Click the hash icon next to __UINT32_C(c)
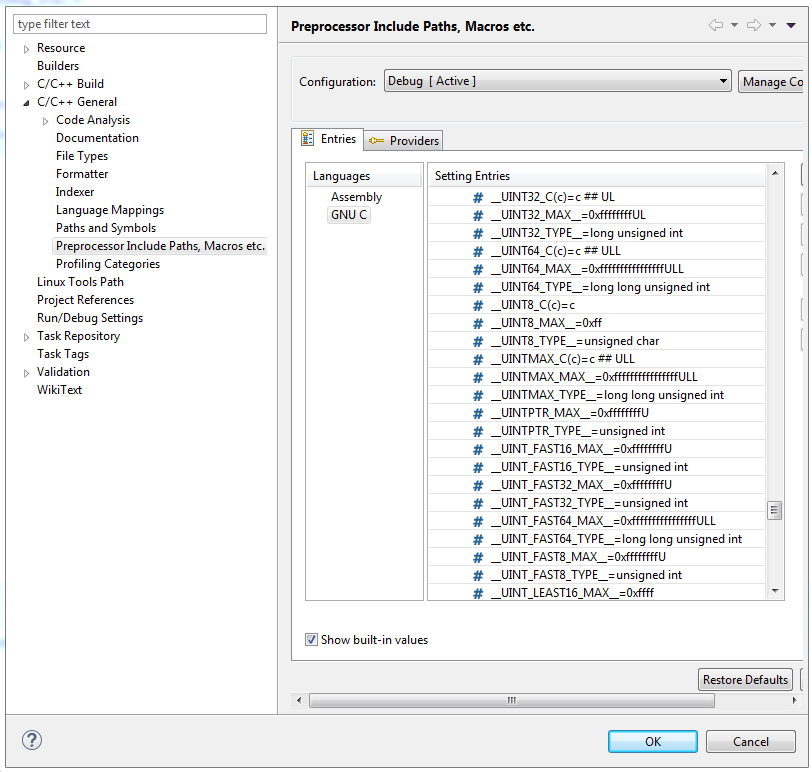 click(x=478, y=197)
